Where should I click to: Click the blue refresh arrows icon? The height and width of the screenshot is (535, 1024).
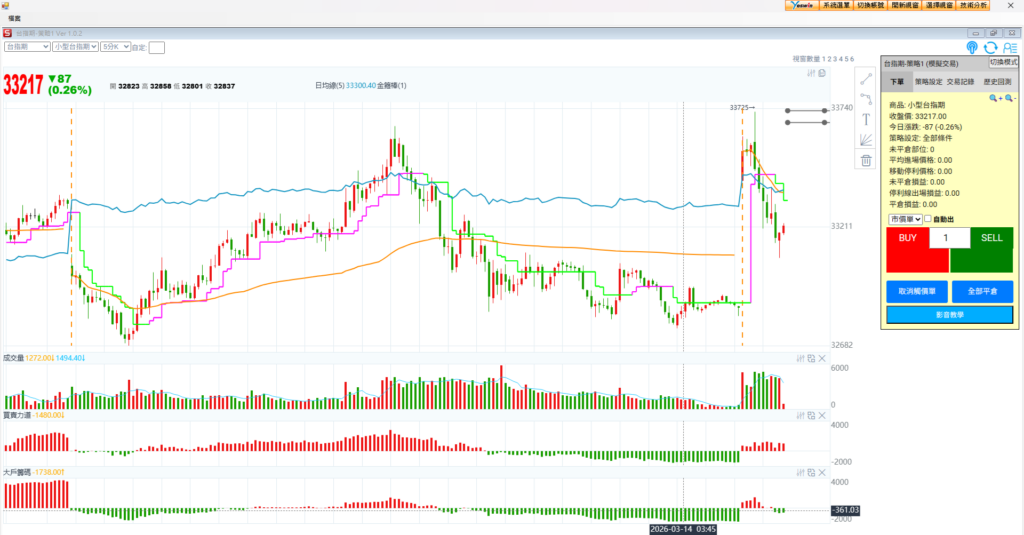(x=991, y=47)
